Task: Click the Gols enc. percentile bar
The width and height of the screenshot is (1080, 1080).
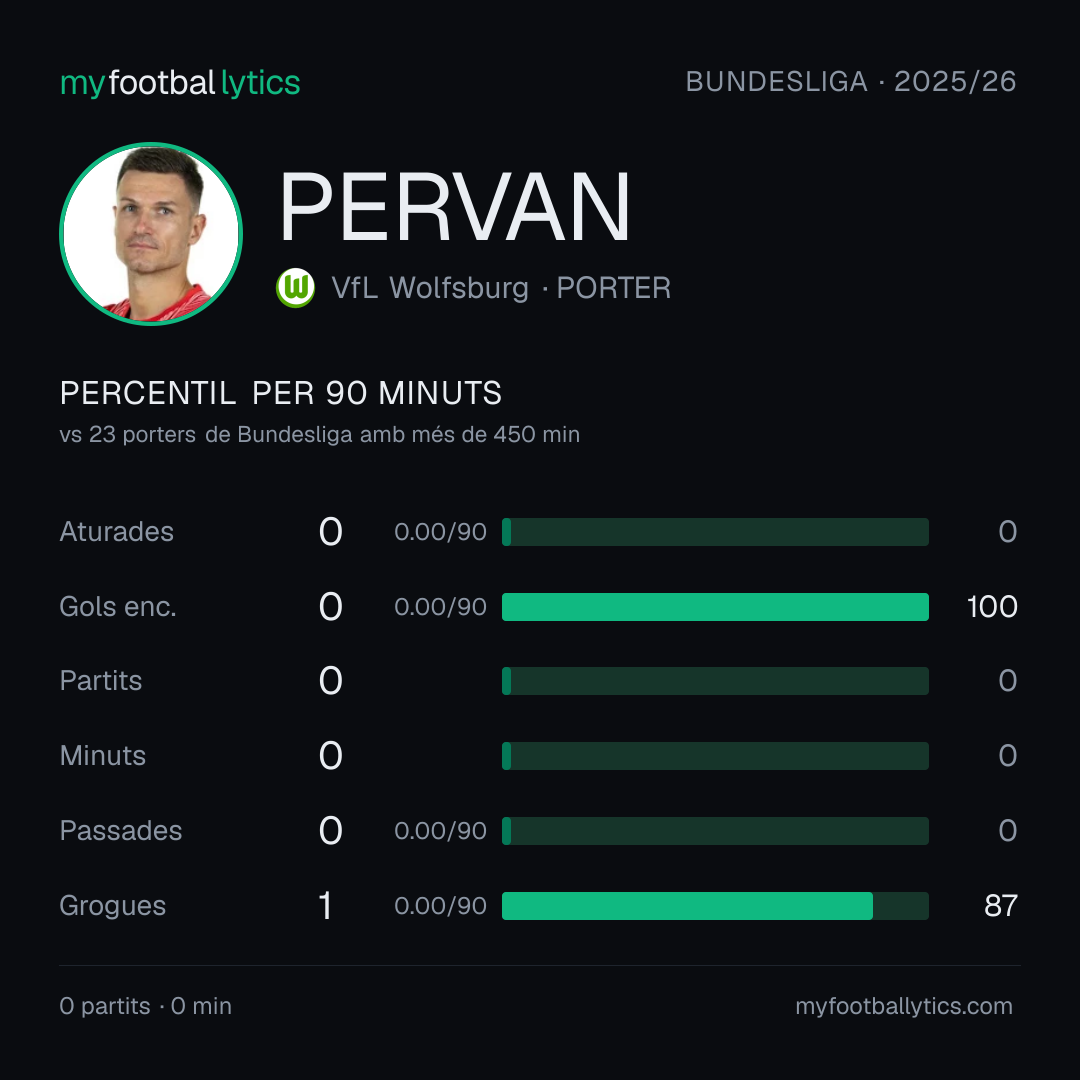Action: (715, 607)
